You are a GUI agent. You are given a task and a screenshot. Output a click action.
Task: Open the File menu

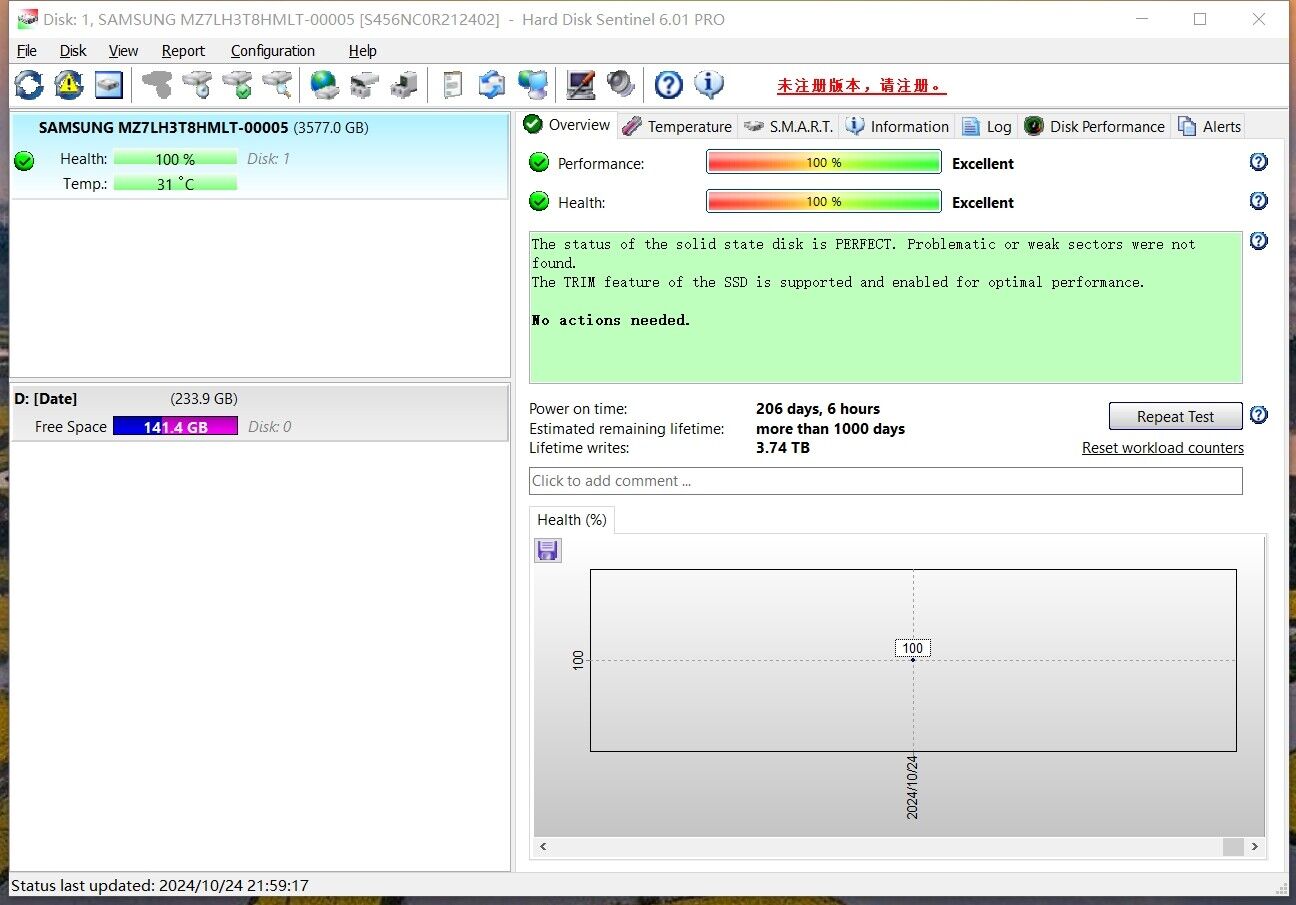(27, 51)
